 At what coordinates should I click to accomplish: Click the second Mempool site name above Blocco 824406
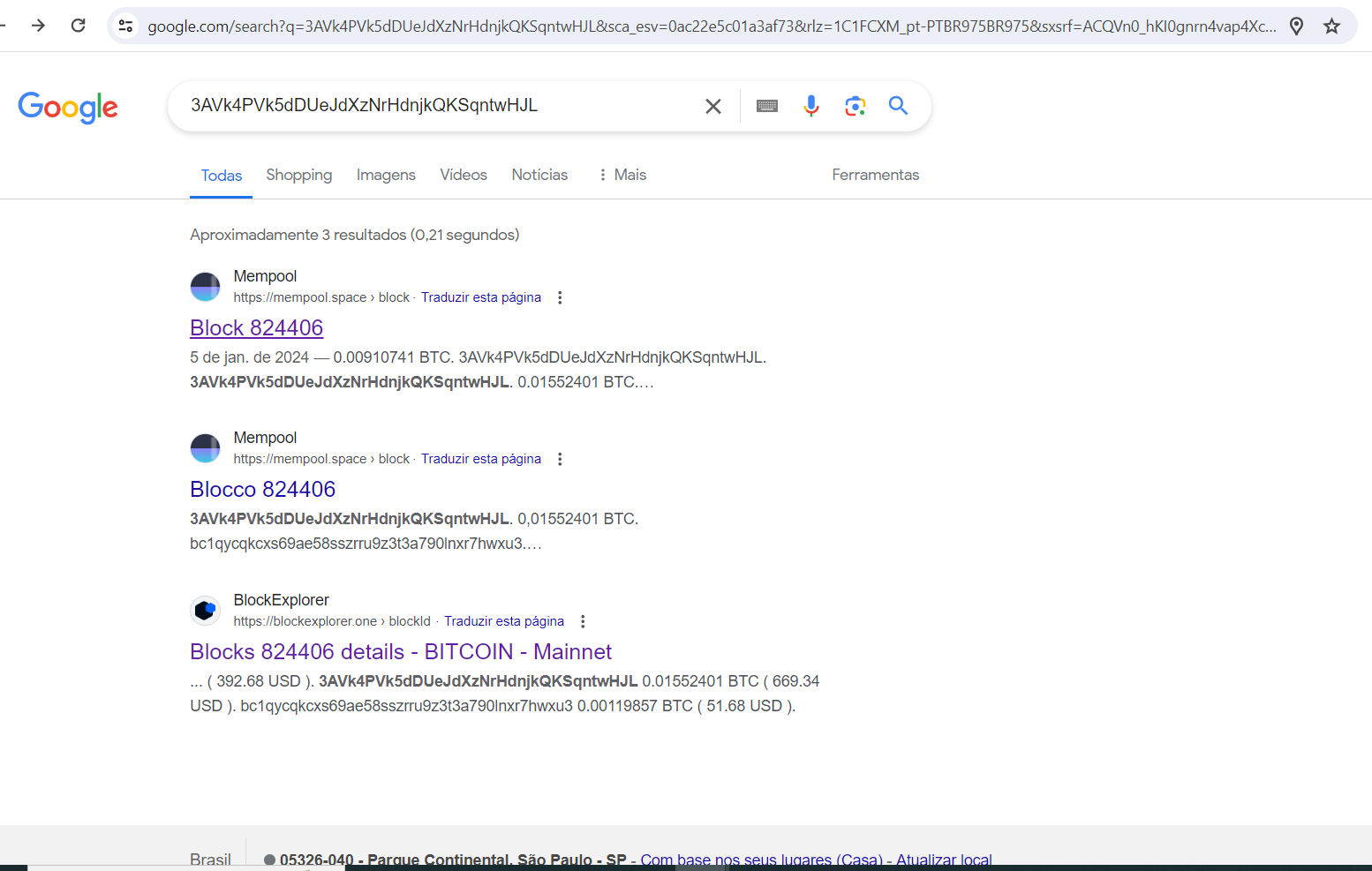coord(265,438)
